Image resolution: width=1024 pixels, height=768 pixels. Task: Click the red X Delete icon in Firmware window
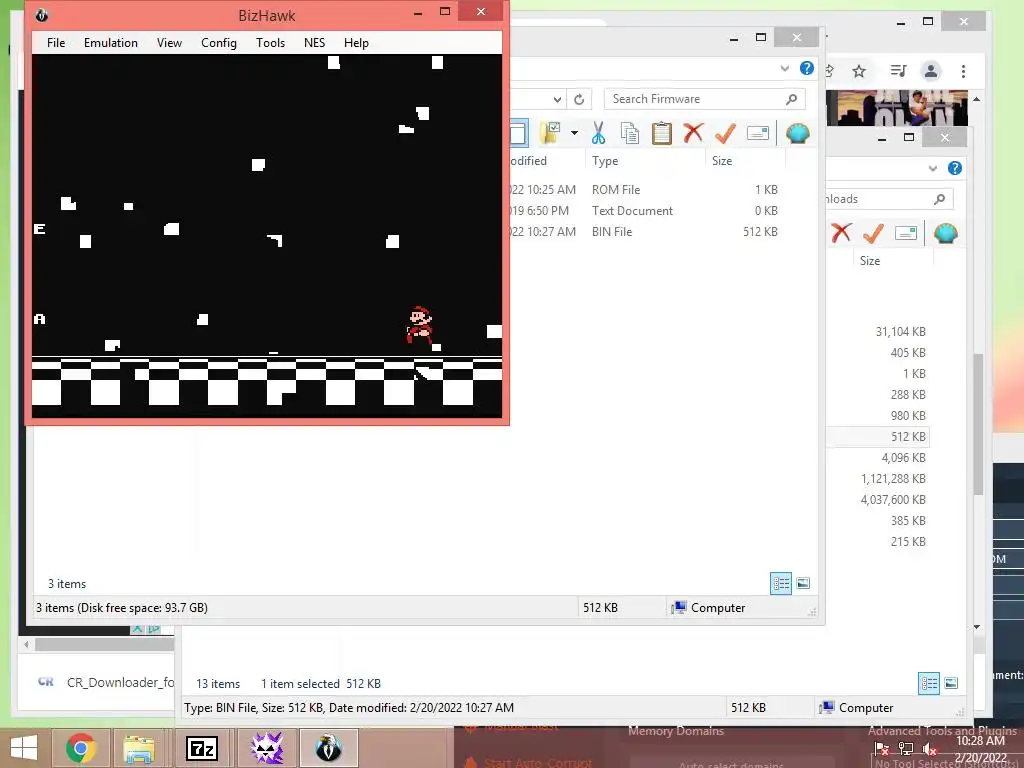pos(694,133)
